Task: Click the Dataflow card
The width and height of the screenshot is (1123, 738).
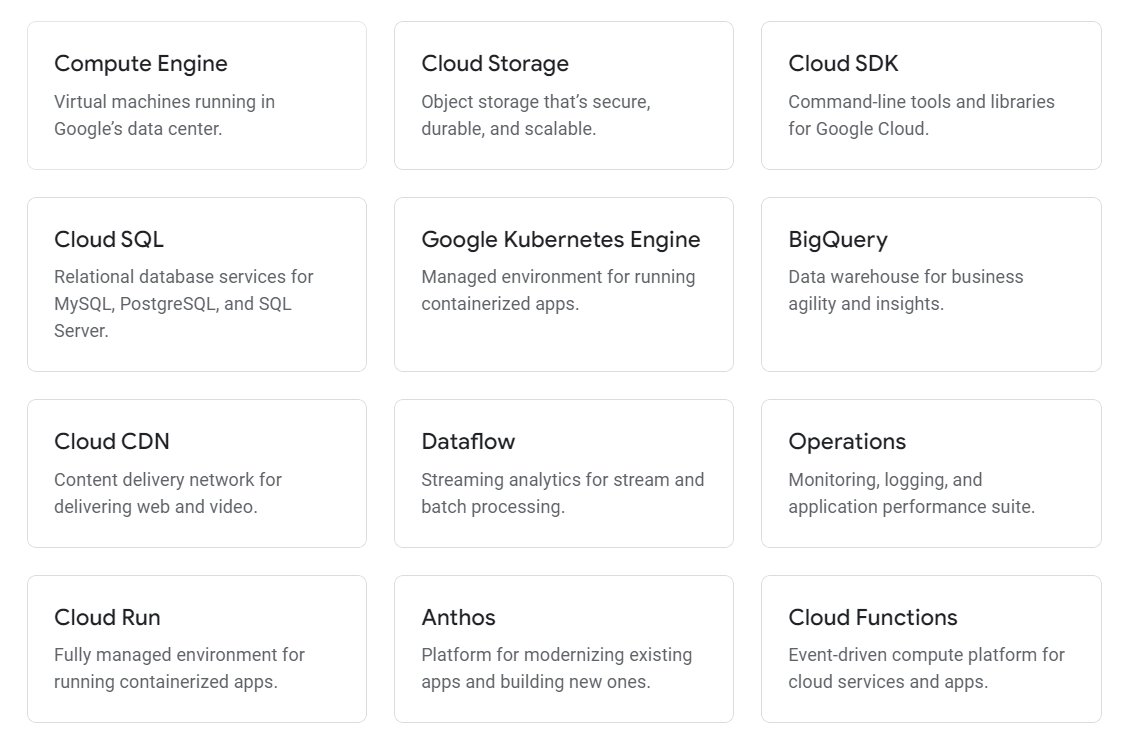Action: [x=564, y=472]
